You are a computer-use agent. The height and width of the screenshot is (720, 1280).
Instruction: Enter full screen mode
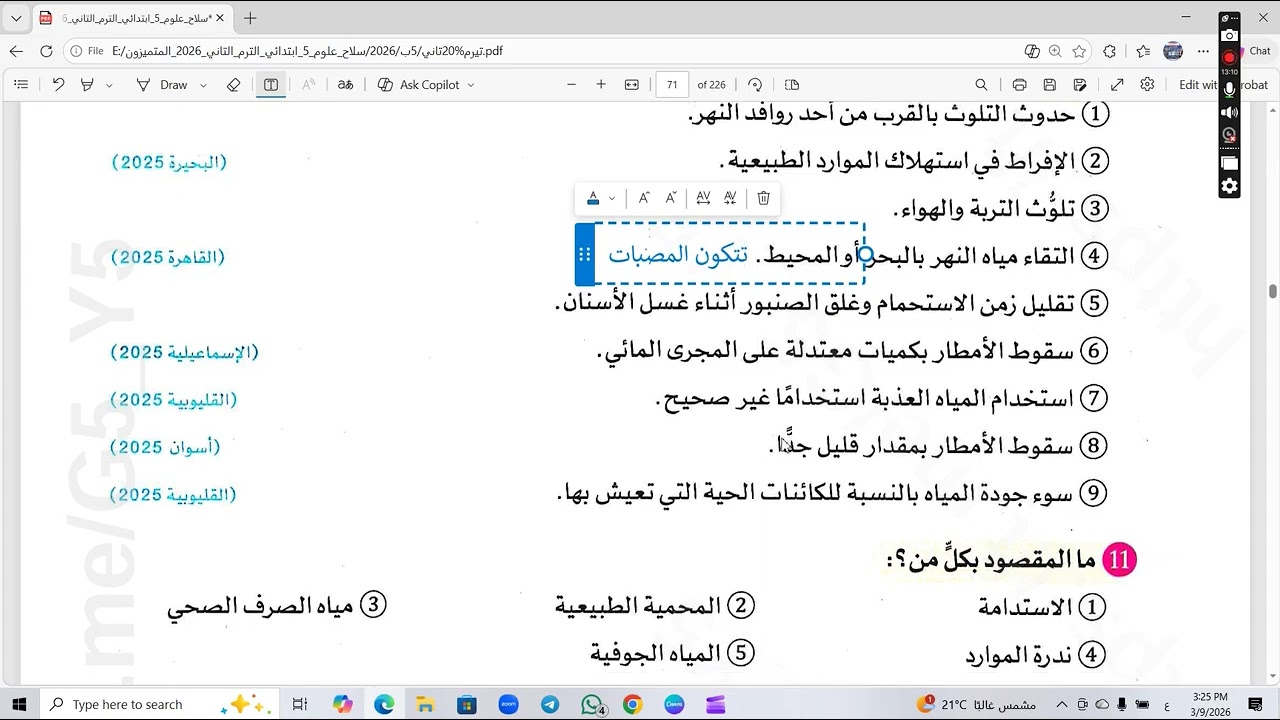point(1117,85)
